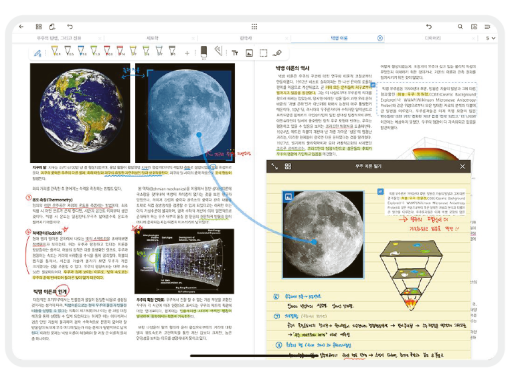Open search with the magnifier icon
The width and height of the screenshot is (510, 382).
coord(460,26)
